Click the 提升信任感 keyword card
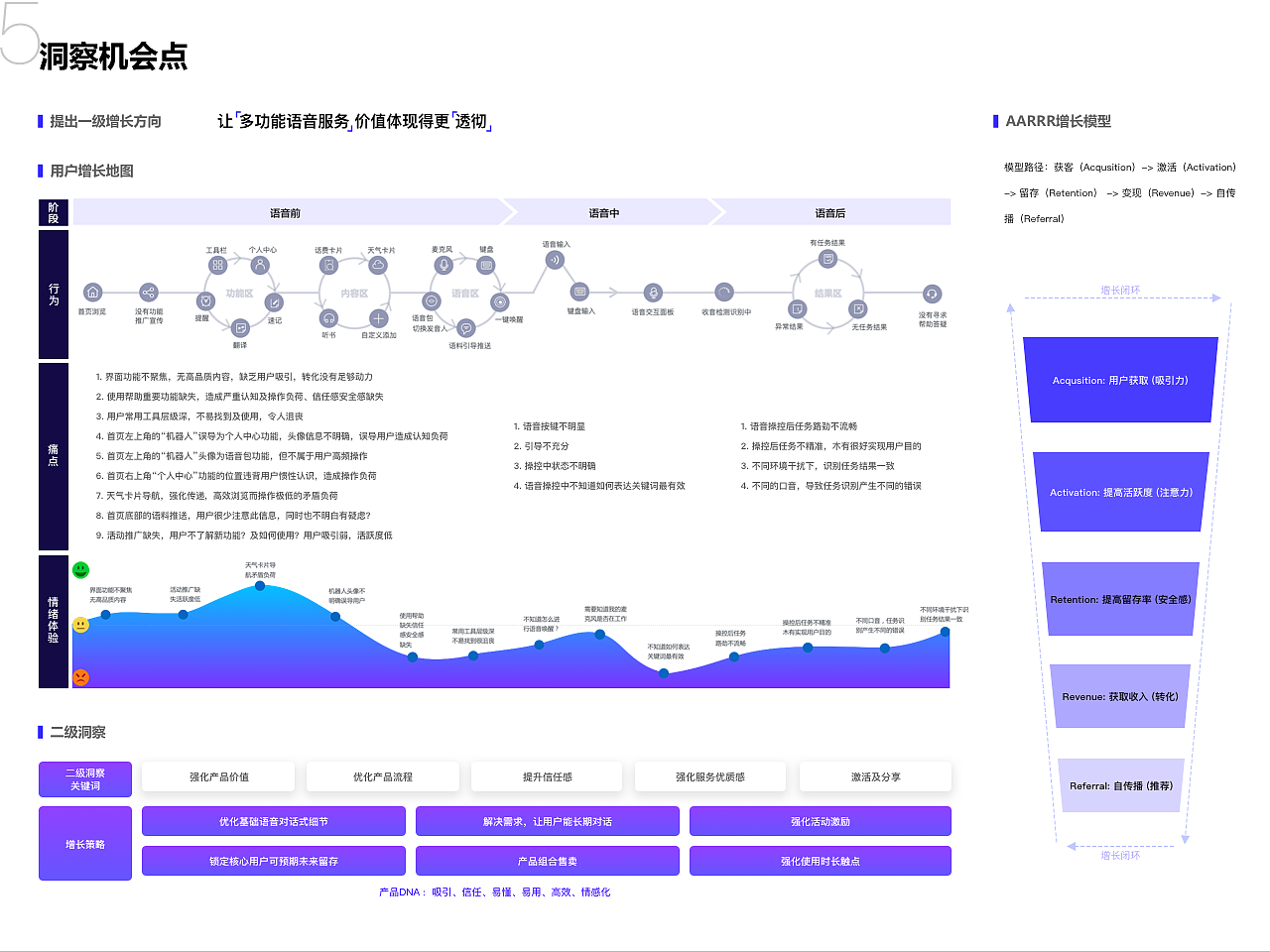 click(547, 776)
